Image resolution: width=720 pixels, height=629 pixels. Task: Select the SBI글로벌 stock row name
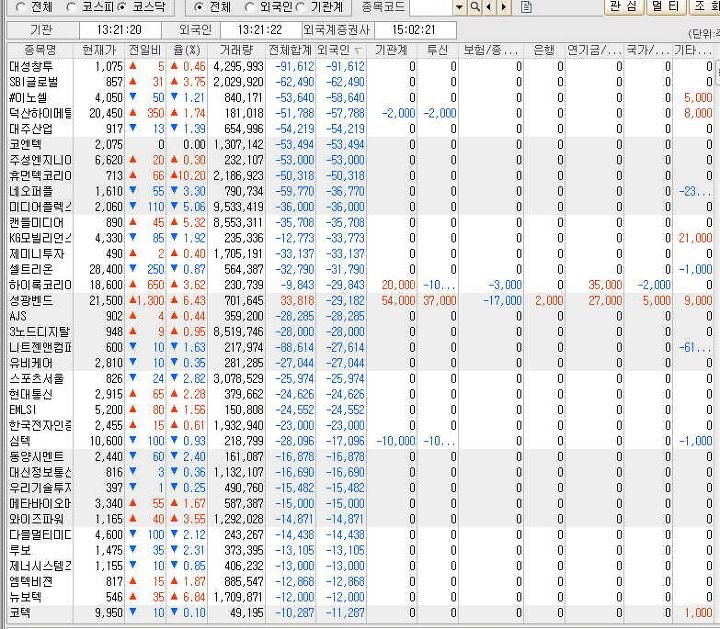coord(34,82)
